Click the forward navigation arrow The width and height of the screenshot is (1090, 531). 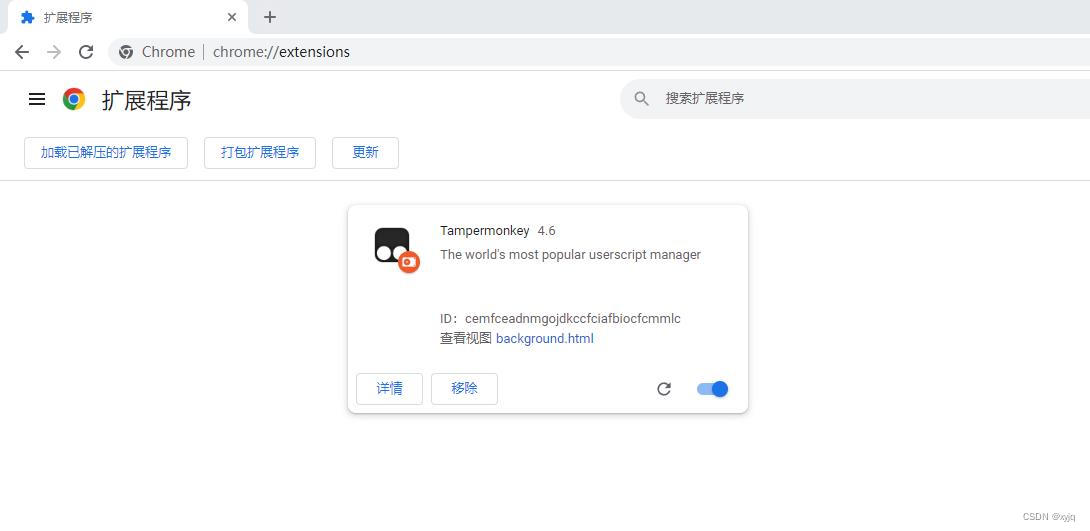(x=54, y=52)
